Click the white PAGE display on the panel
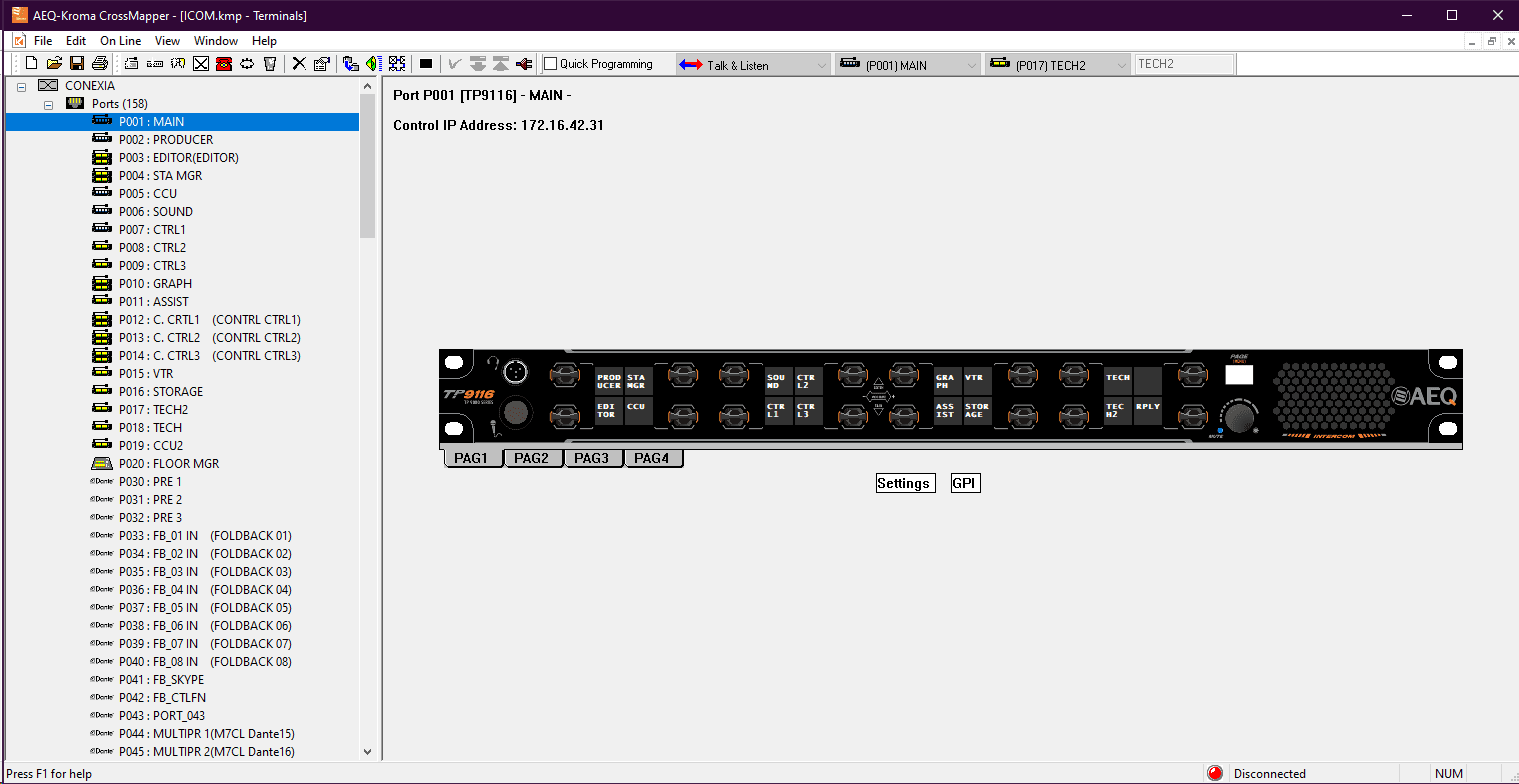Screen dimensions: 1519x784 click(x=1239, y=375)
